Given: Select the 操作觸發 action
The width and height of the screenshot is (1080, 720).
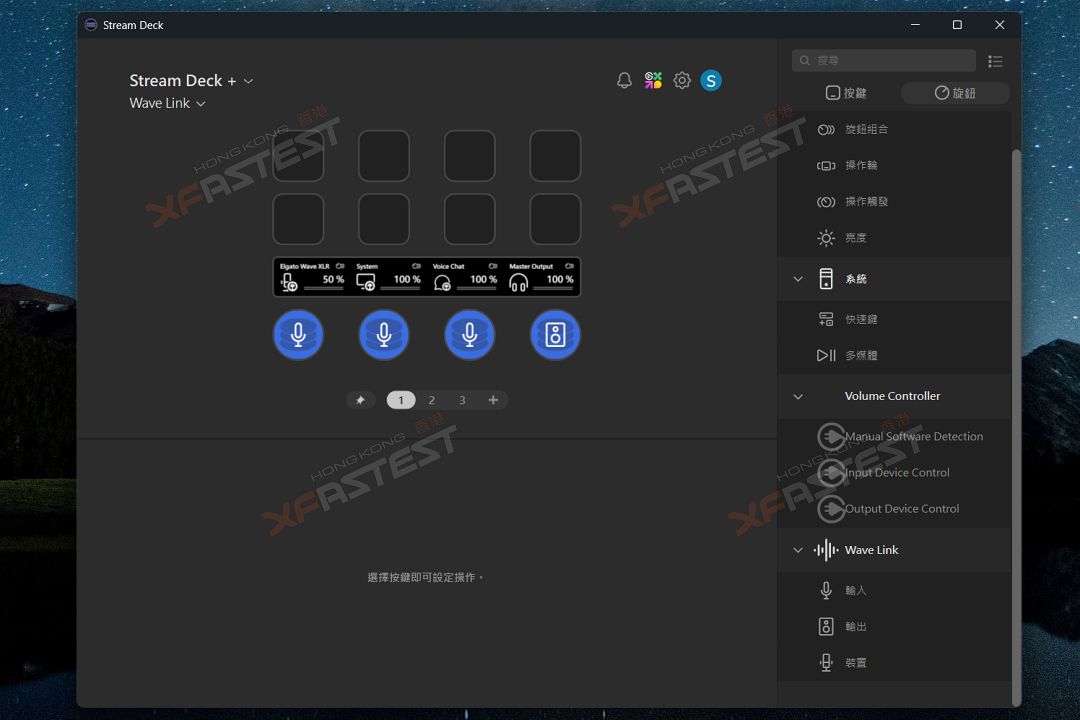Looking at the screenshot, I should tap(894, 202).
